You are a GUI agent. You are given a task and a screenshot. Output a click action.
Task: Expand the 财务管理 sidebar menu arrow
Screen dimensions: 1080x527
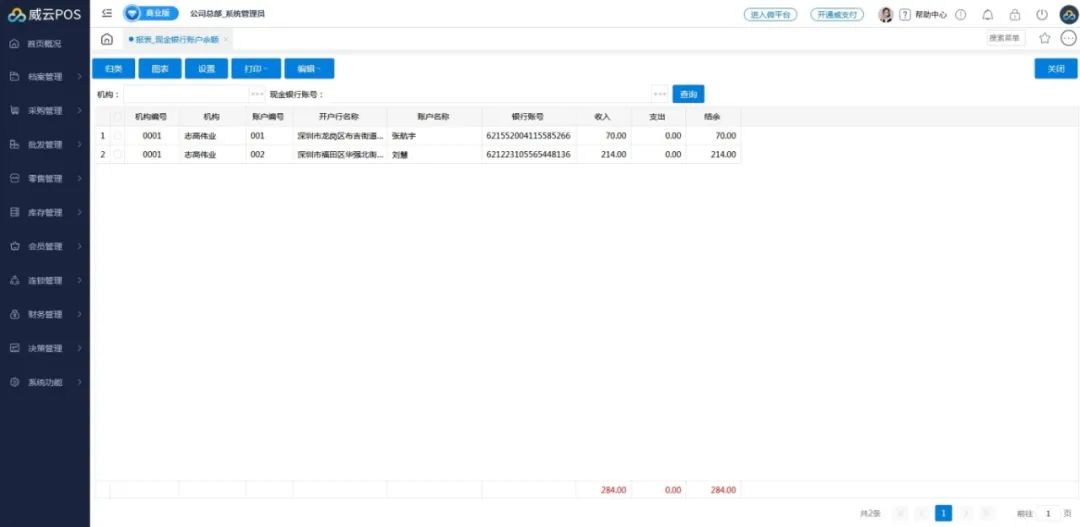80,314
